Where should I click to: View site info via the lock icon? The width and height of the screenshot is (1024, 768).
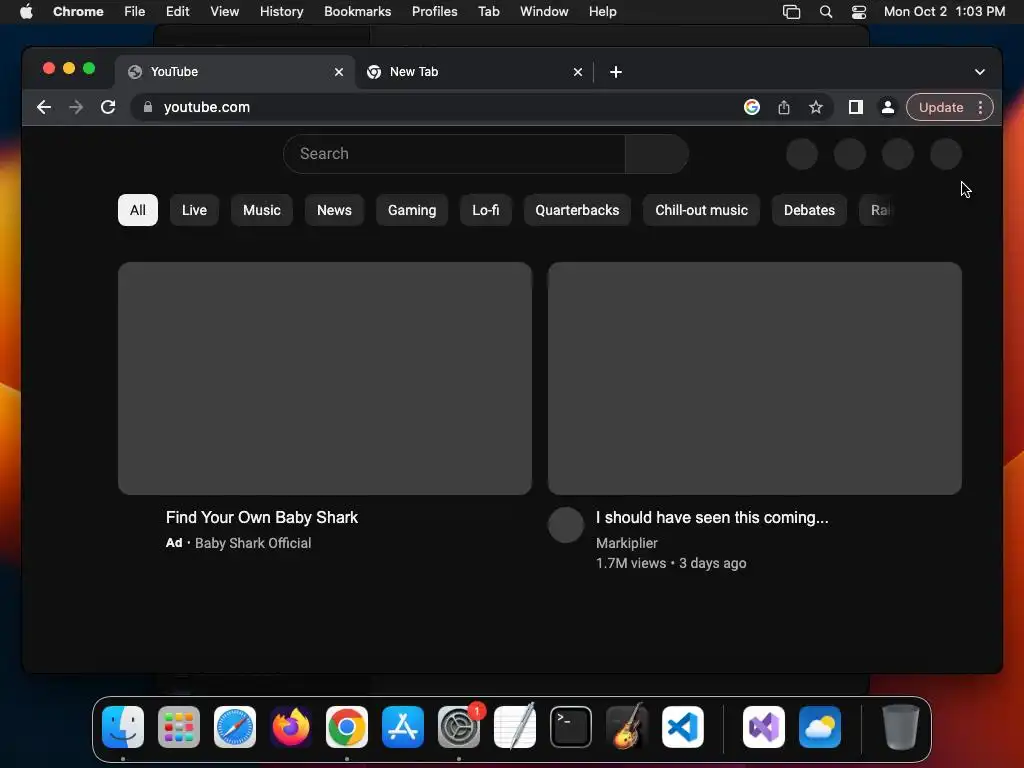(x=148, y=107)
